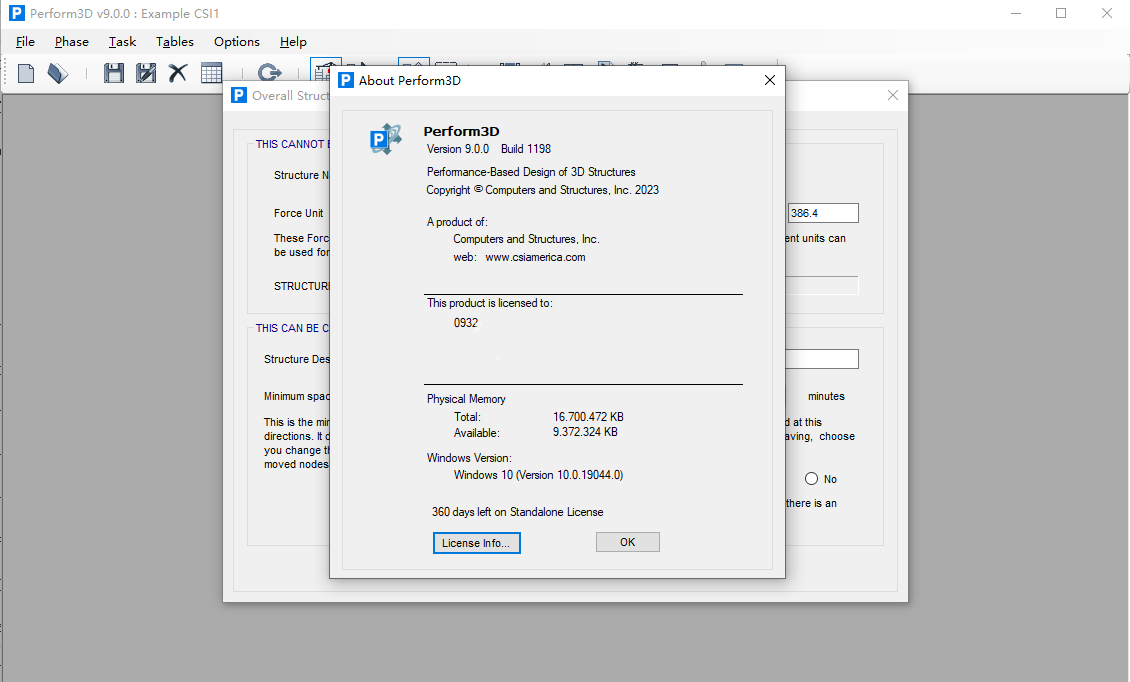This screenshot has width=1130, height=682.
Task: Click "Windows 10 (Version 10.0.19044.0)" text
Action: point(538,475)
